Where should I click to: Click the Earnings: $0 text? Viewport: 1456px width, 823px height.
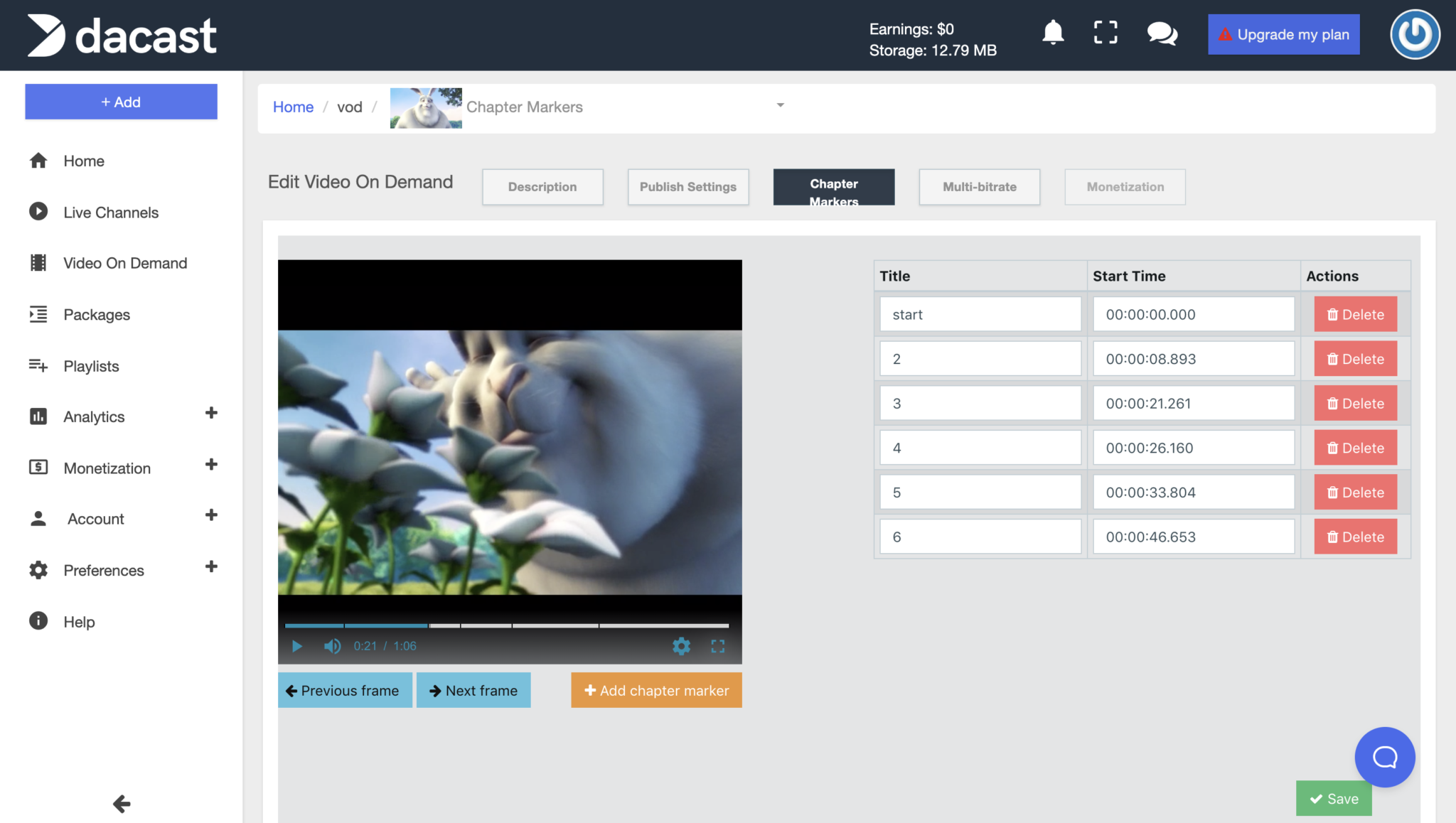point(911,29)
